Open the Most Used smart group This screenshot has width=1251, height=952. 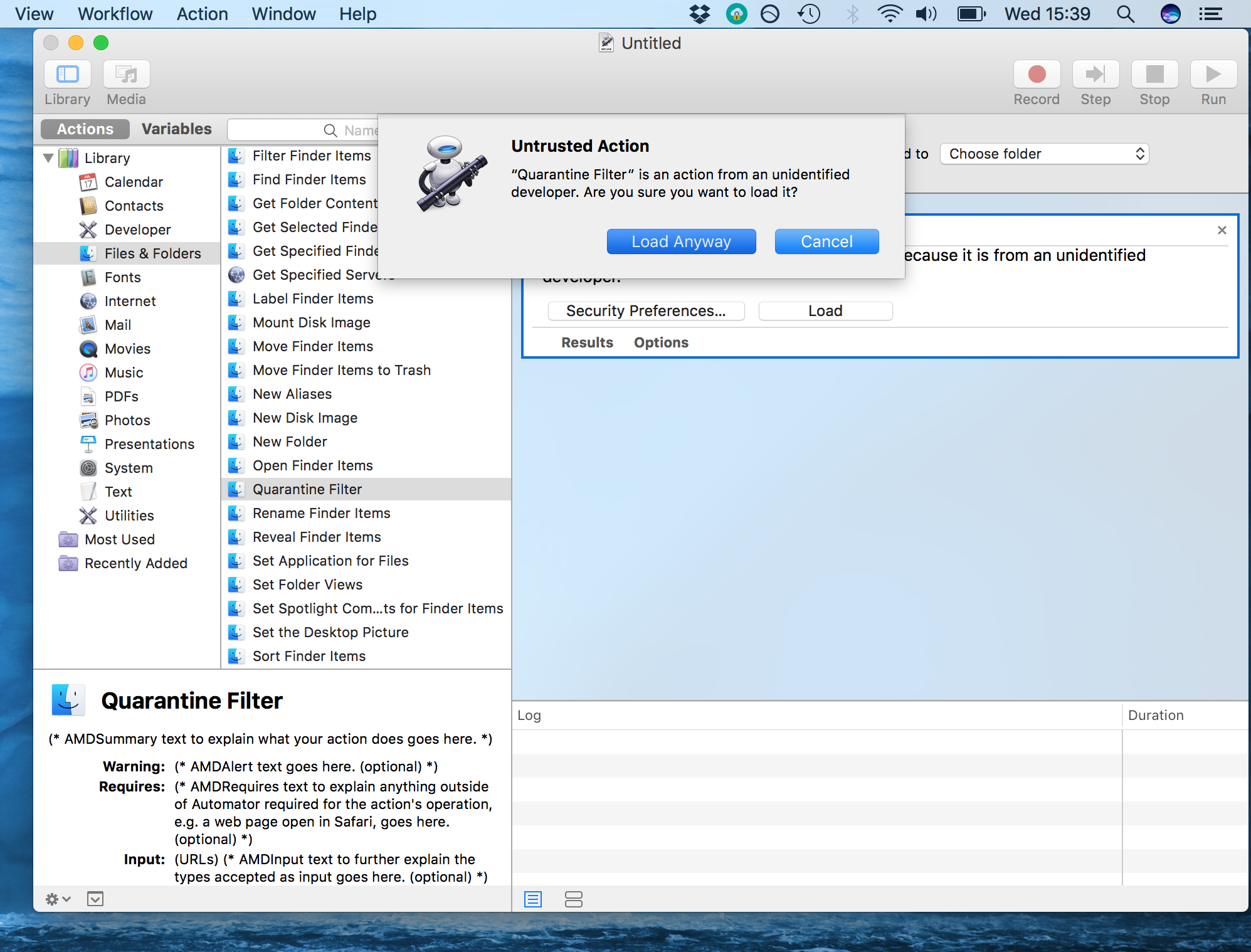point(127,539)
